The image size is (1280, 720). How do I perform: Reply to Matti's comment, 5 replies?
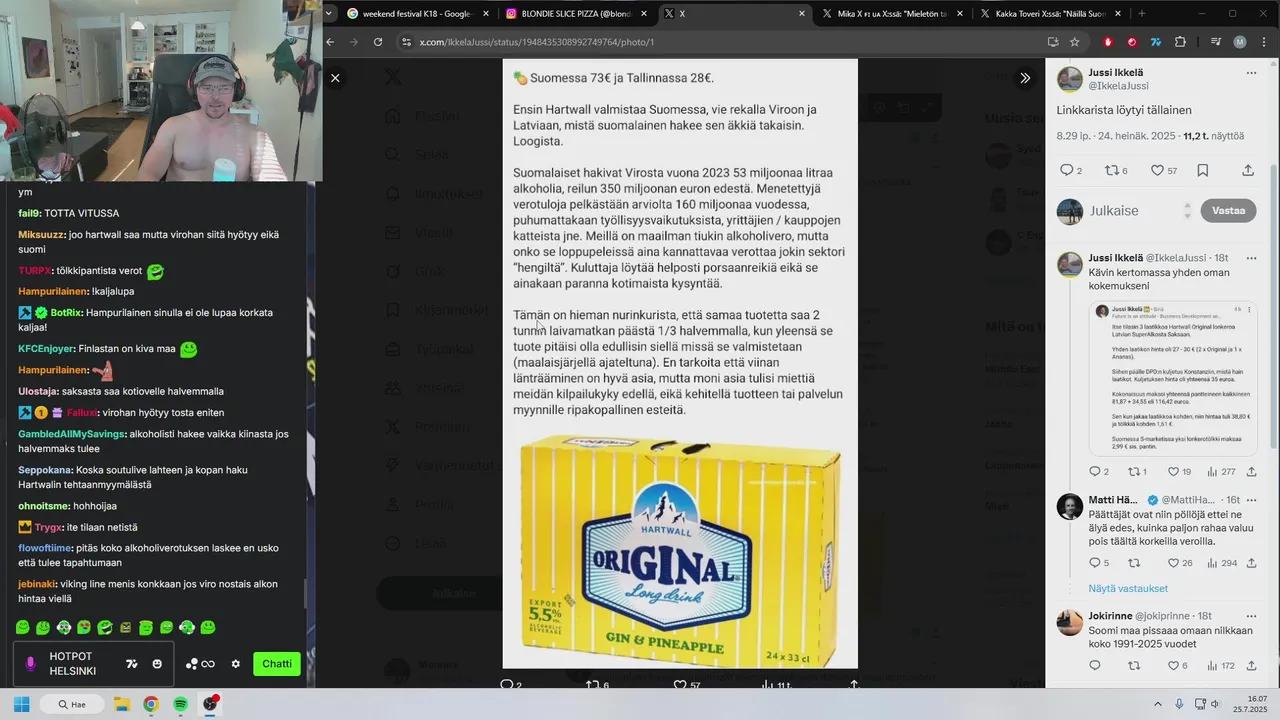click(1099, 563)
